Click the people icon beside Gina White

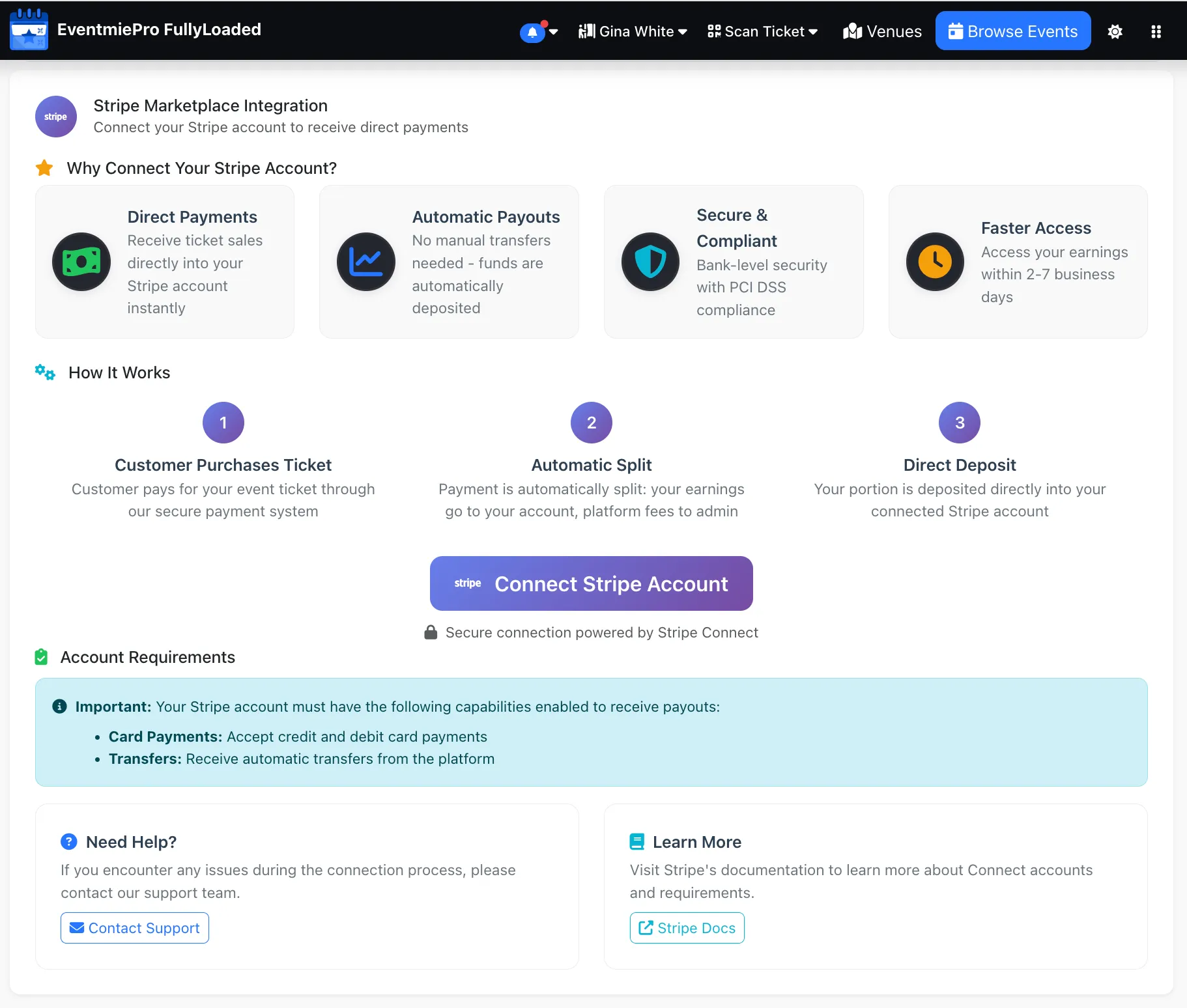click(x=586, y=31)
